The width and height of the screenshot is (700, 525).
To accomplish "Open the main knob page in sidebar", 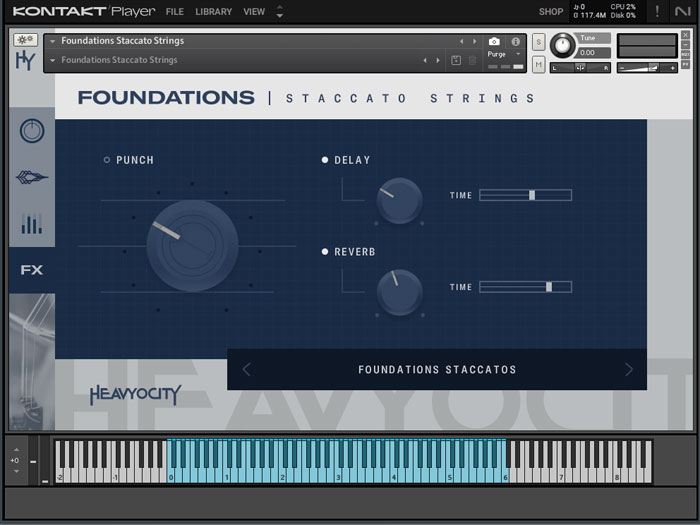I will 32,131.
